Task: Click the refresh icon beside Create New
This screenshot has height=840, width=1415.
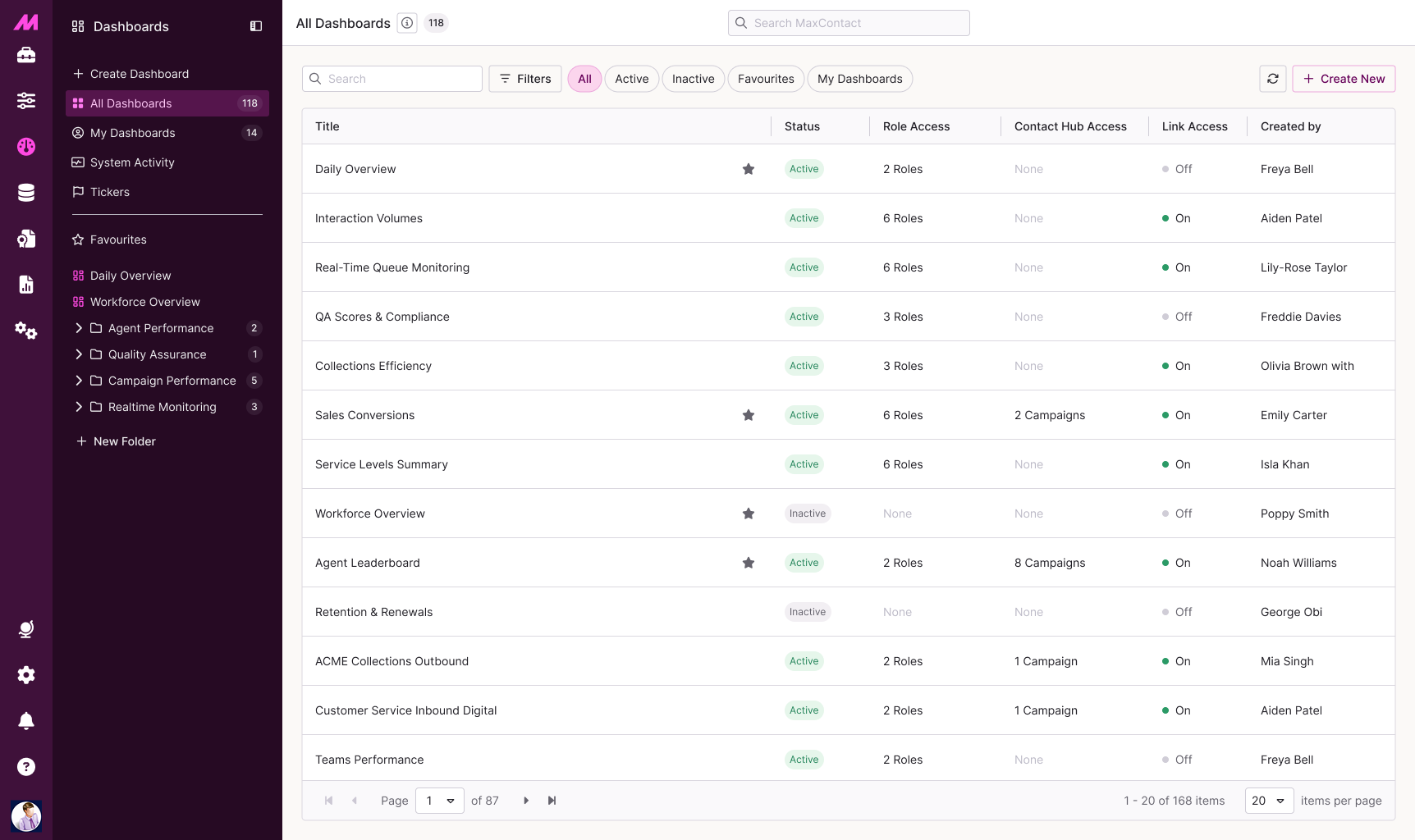Action: [1272, 79]
